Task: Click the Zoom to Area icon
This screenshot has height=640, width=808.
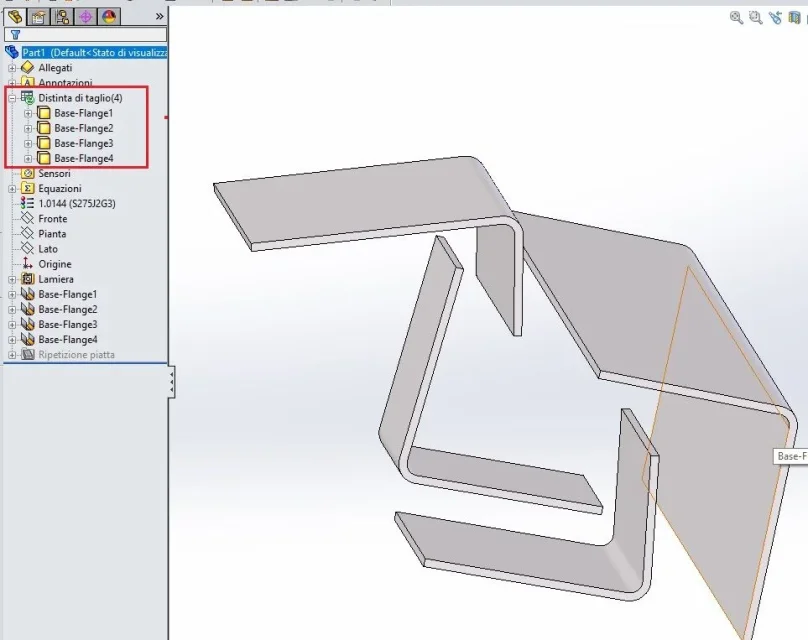Action: pyautogui.click(x=755, y=18)
